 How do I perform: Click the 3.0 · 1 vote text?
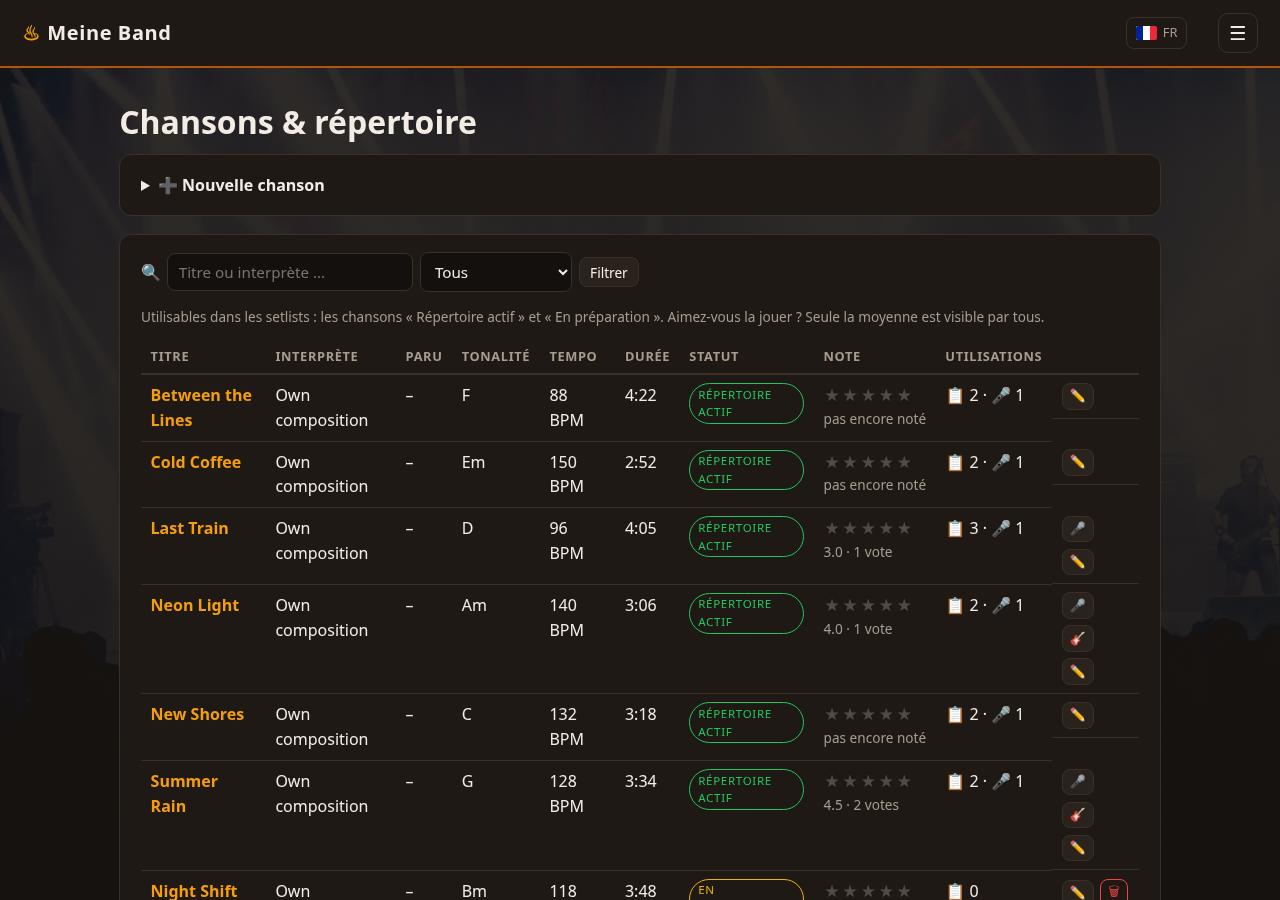click(858, 552)
